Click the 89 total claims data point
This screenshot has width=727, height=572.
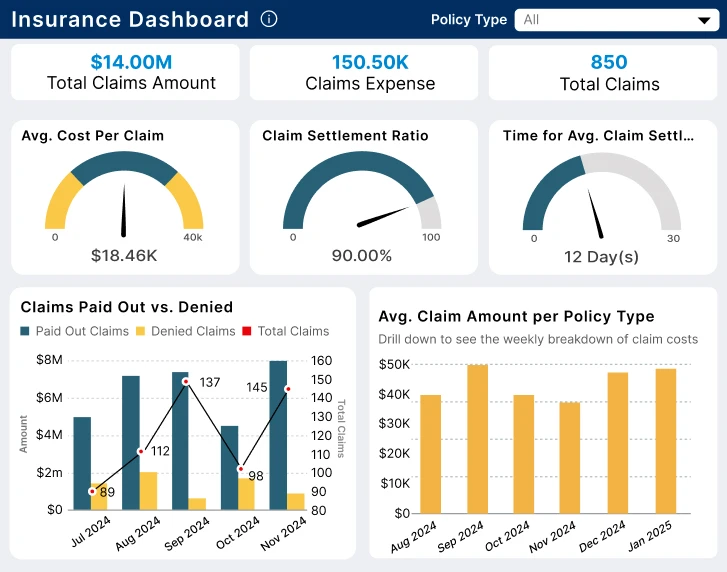tap(92, 491)
